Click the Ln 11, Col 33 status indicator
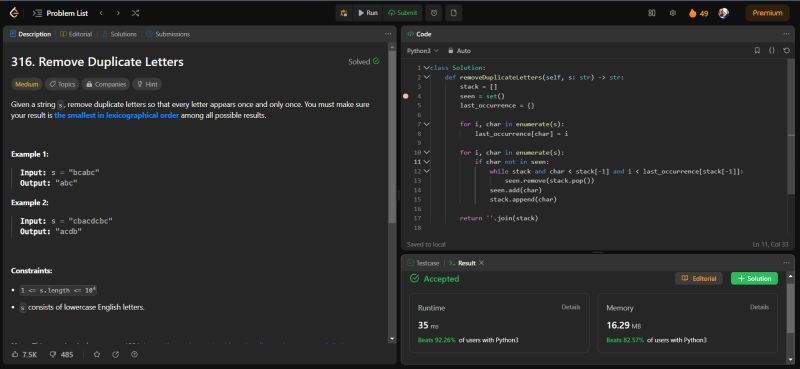The height and width of the screenshot is (369, 800). point(770,244)
